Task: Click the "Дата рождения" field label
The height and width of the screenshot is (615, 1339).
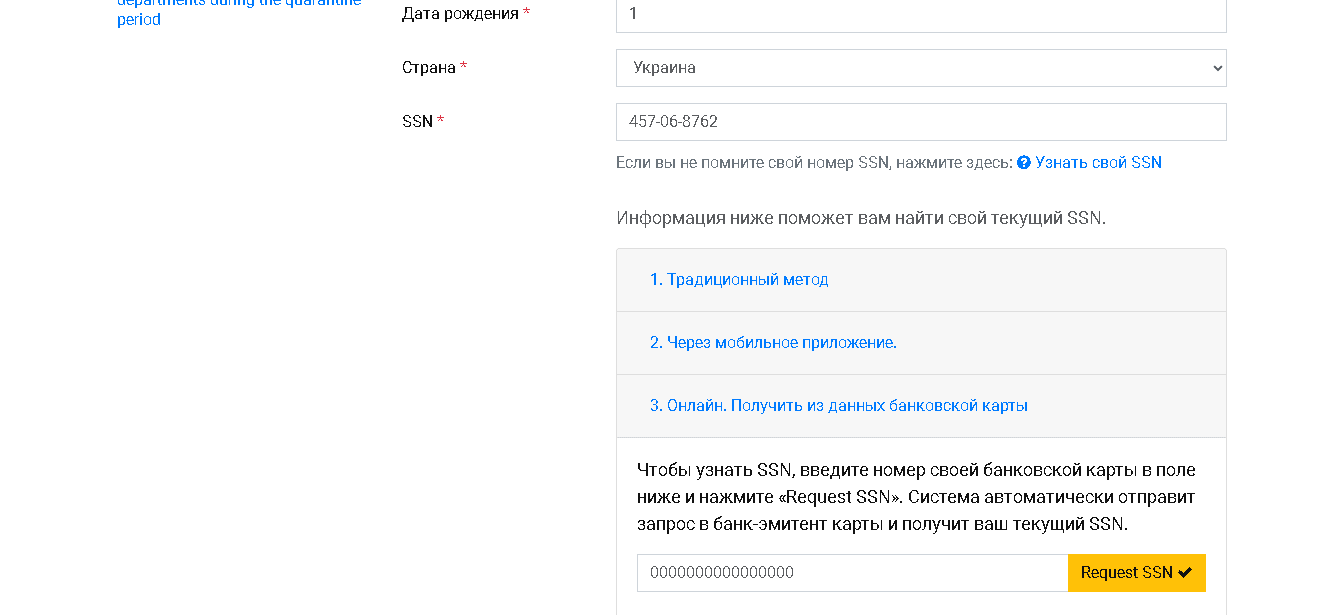Action: coord(460,14)
